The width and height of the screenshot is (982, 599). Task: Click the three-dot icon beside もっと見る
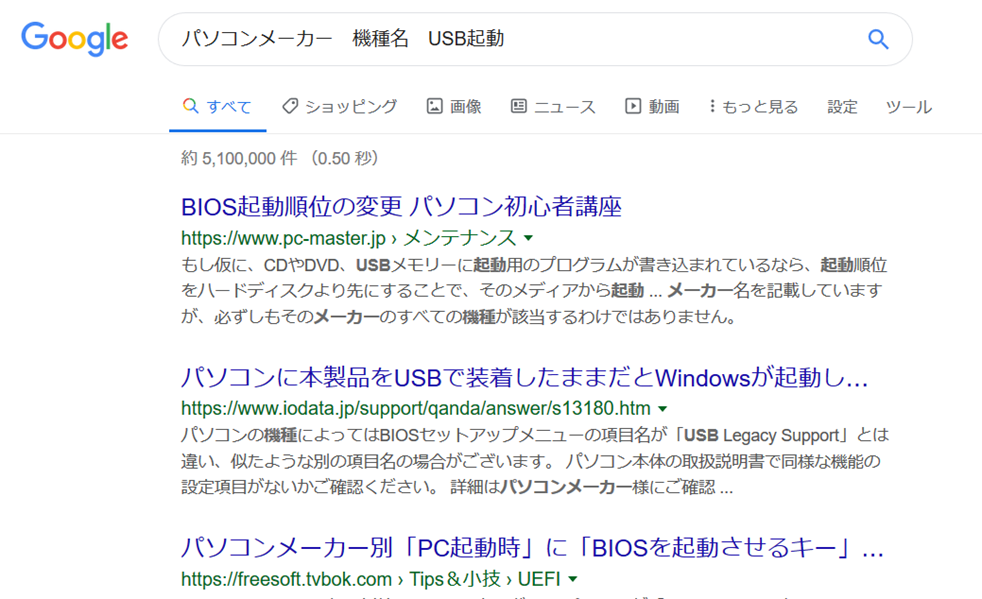point(712,106)
